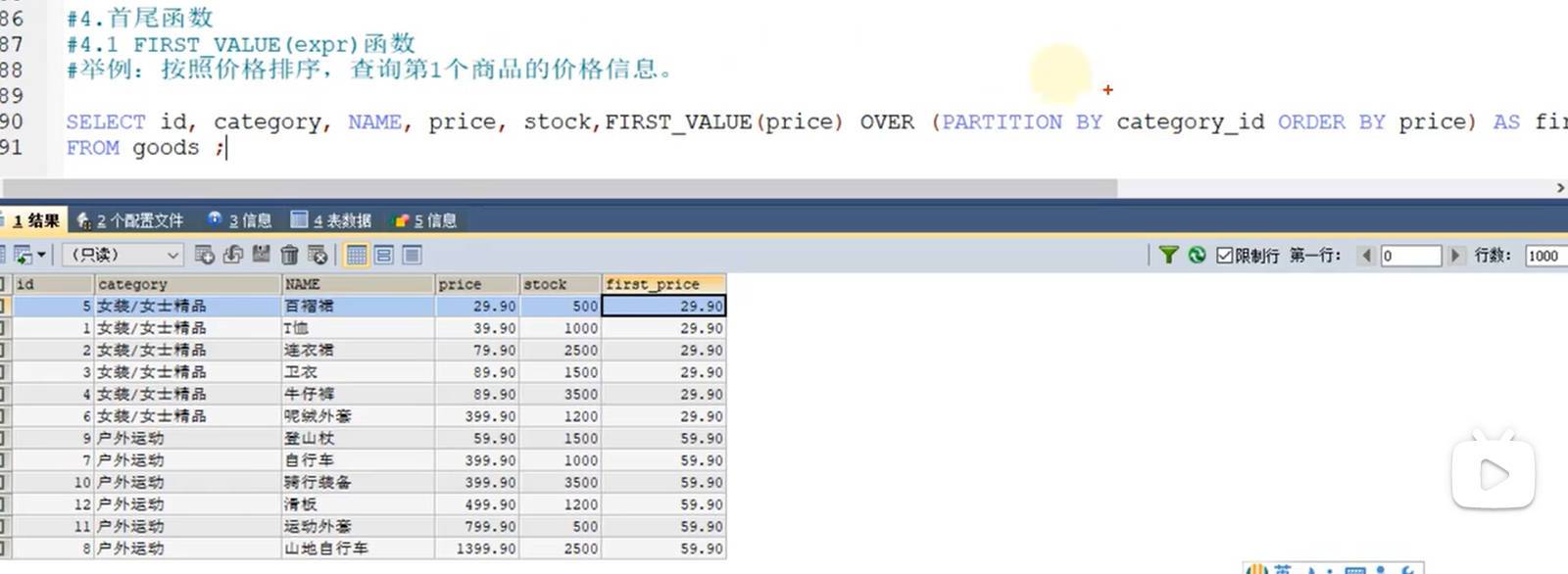Open the 4 表数据 tab
This screenshot has height=574, width=1568.
(x=331, y=220)
